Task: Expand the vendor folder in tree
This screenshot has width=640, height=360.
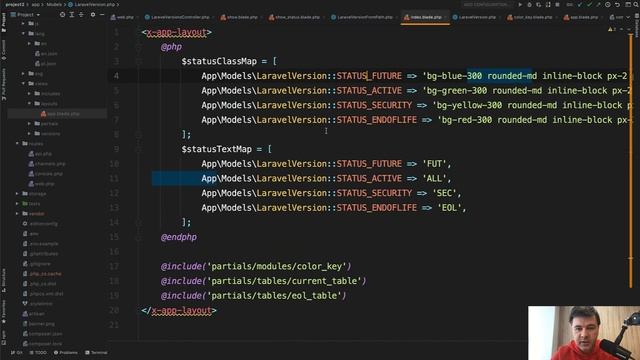Action: 18,214
